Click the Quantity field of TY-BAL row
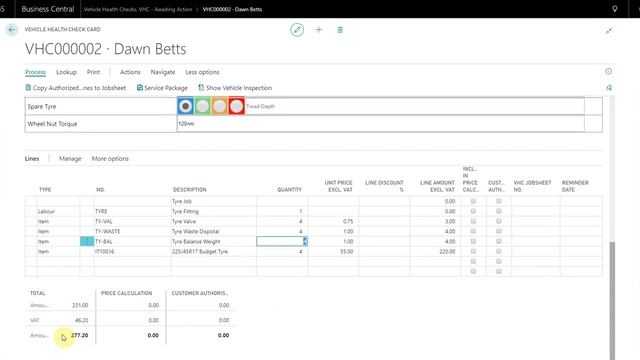640x360 pixels. tap(282, 242)
